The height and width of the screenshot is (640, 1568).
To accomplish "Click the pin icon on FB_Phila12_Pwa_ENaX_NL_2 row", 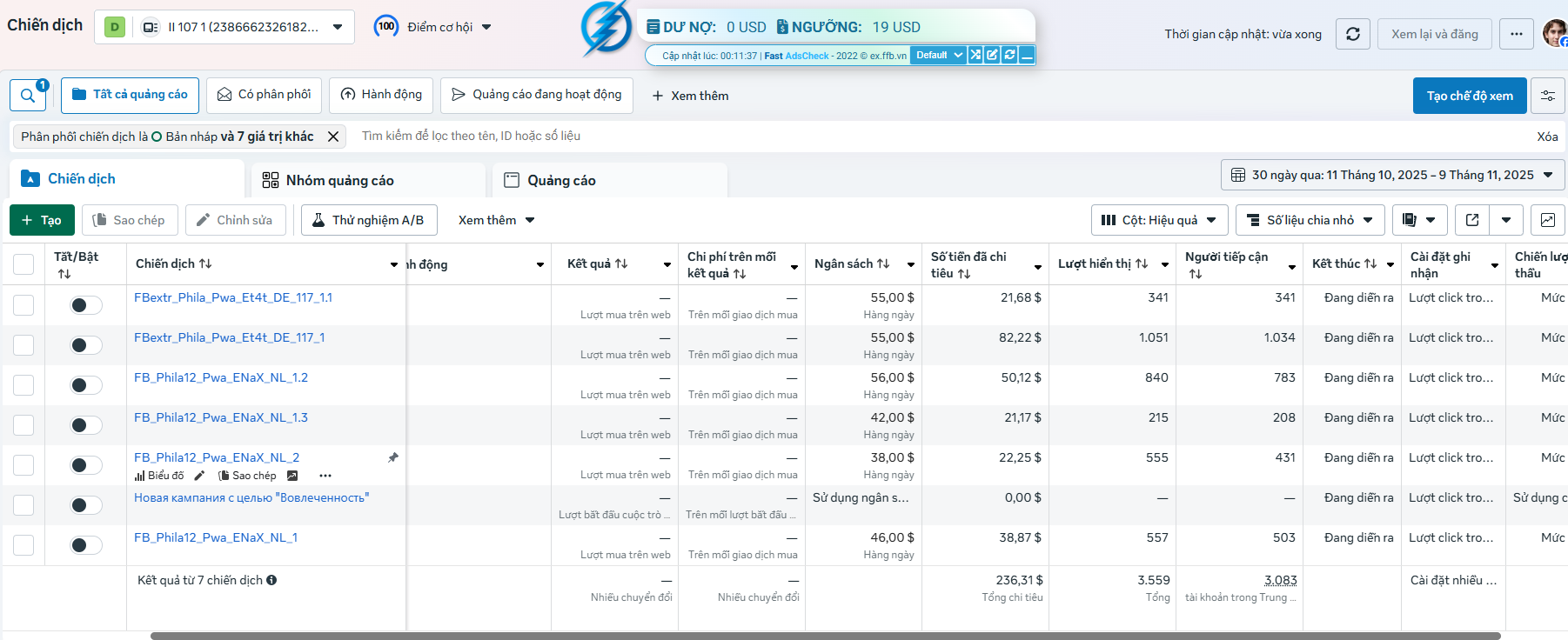I will click(393, 457).
